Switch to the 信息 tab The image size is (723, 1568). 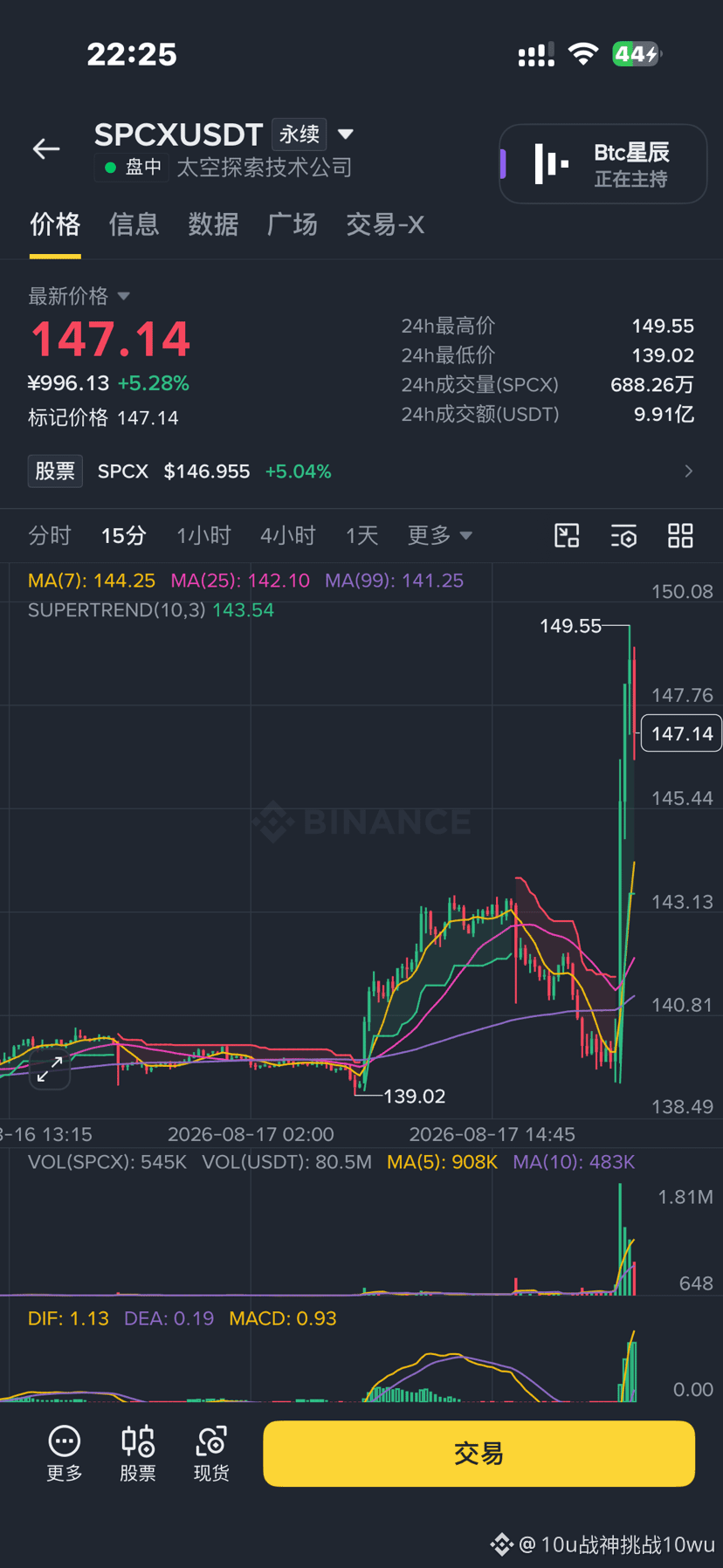point(134,224)
